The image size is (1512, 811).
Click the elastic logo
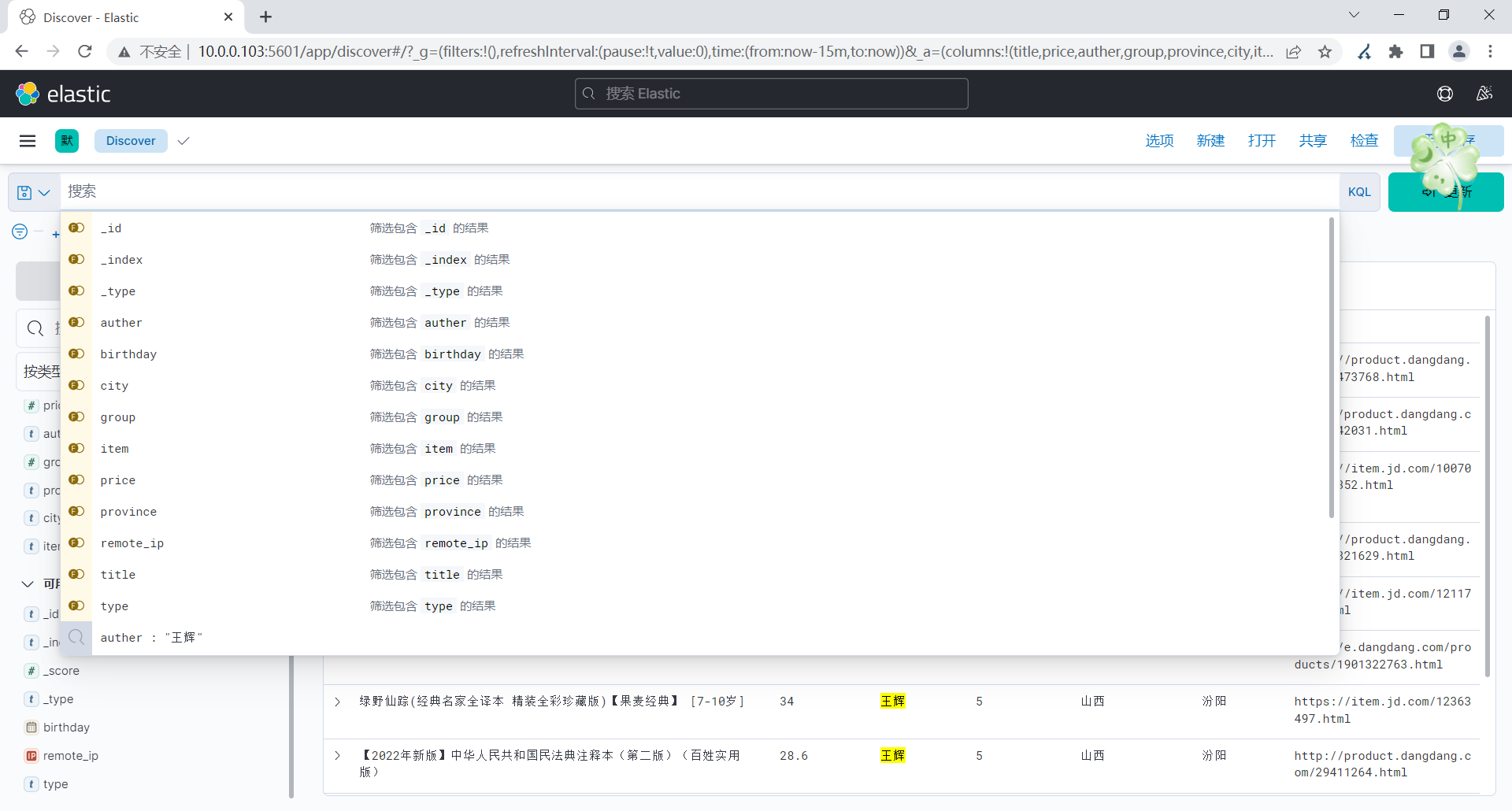63,94
